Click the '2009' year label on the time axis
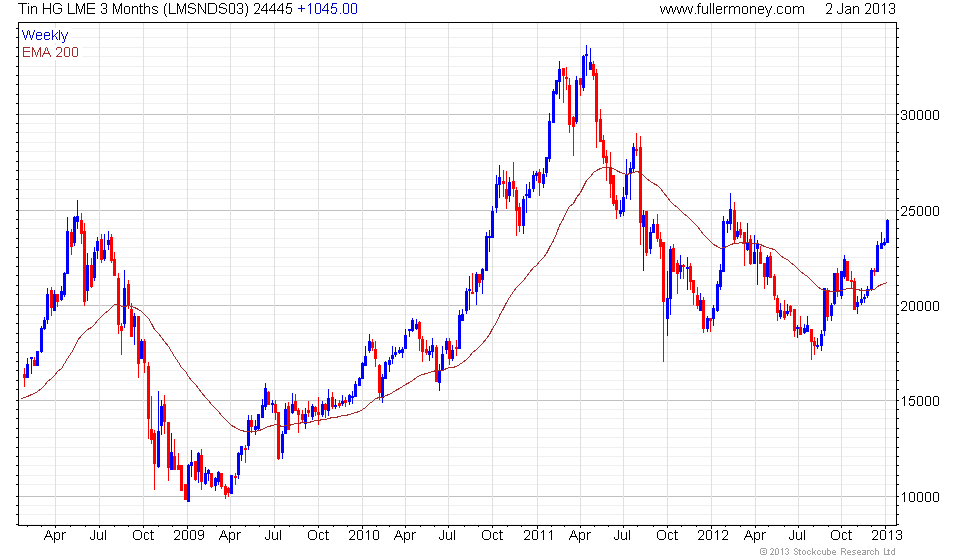The width and height of the screenshot is (980, 560). click(x=189, y=536)
